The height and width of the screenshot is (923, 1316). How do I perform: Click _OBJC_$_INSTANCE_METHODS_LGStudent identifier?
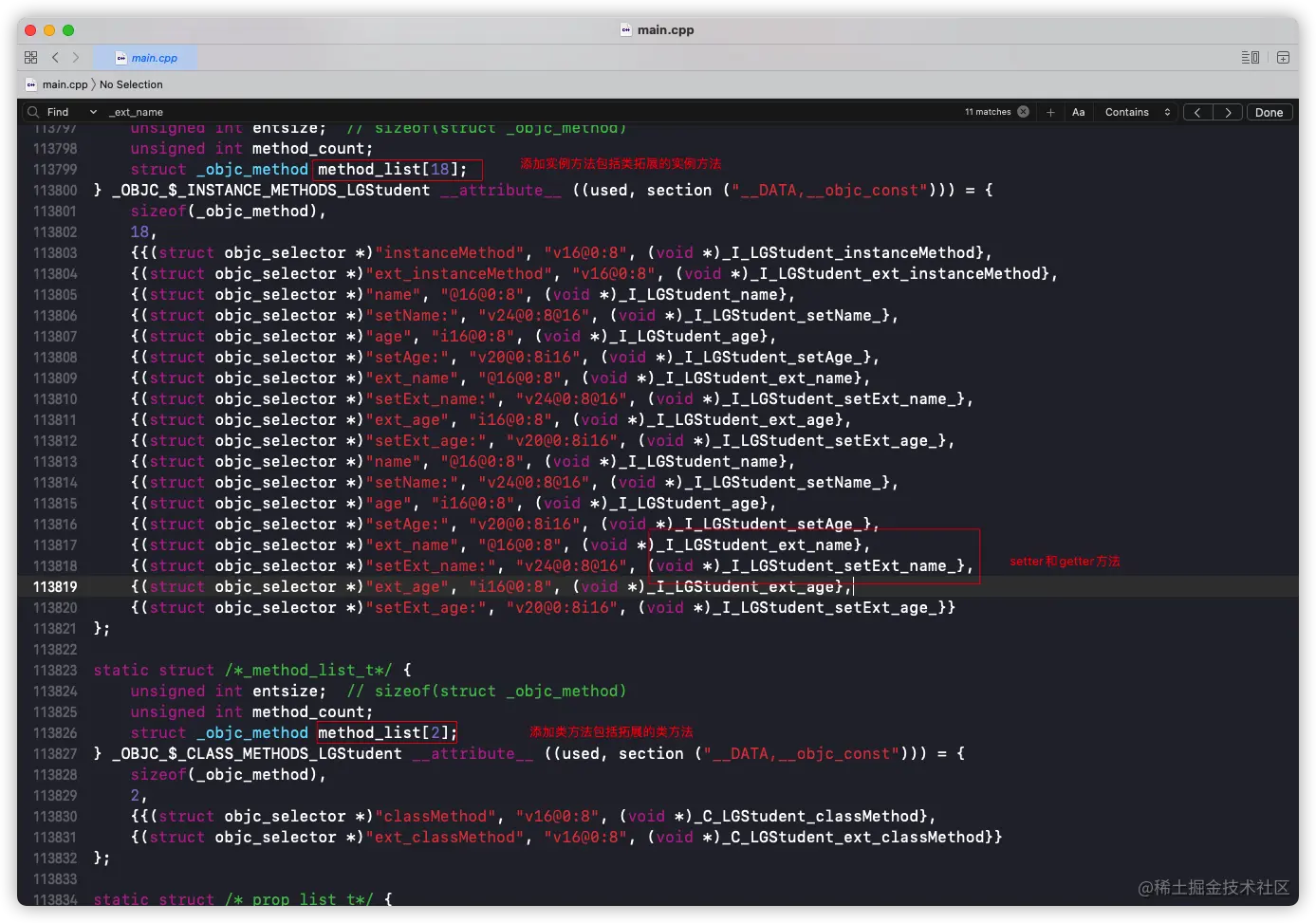click(271, 191)
